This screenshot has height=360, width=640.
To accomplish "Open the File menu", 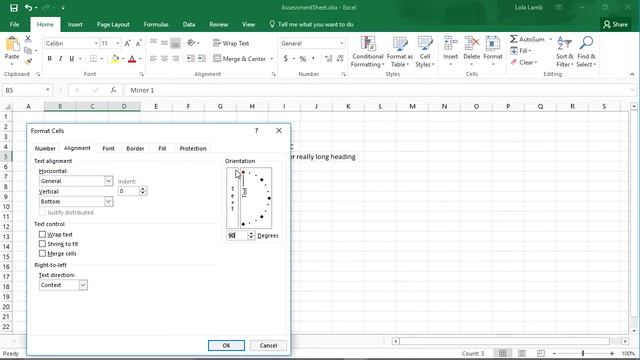I will [x=15, y=24].
